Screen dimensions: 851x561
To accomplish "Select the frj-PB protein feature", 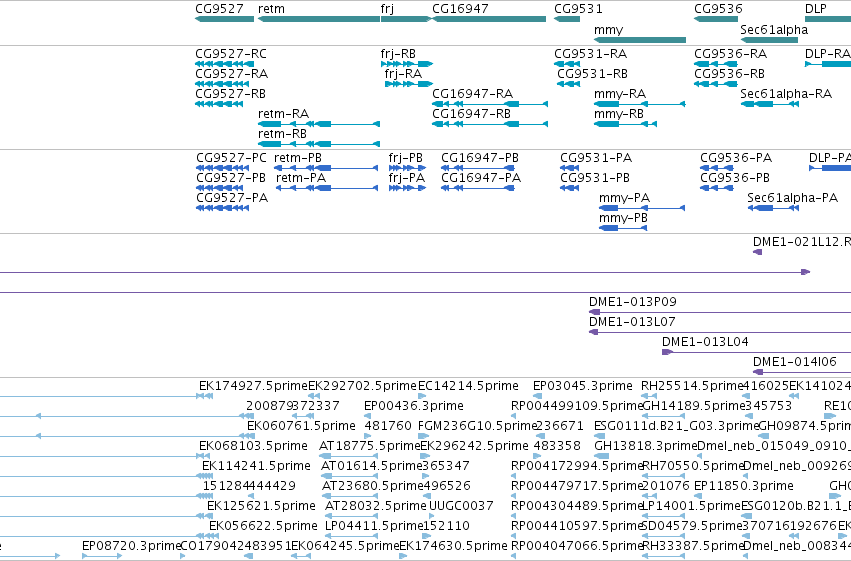I will [x=407, y=168].
